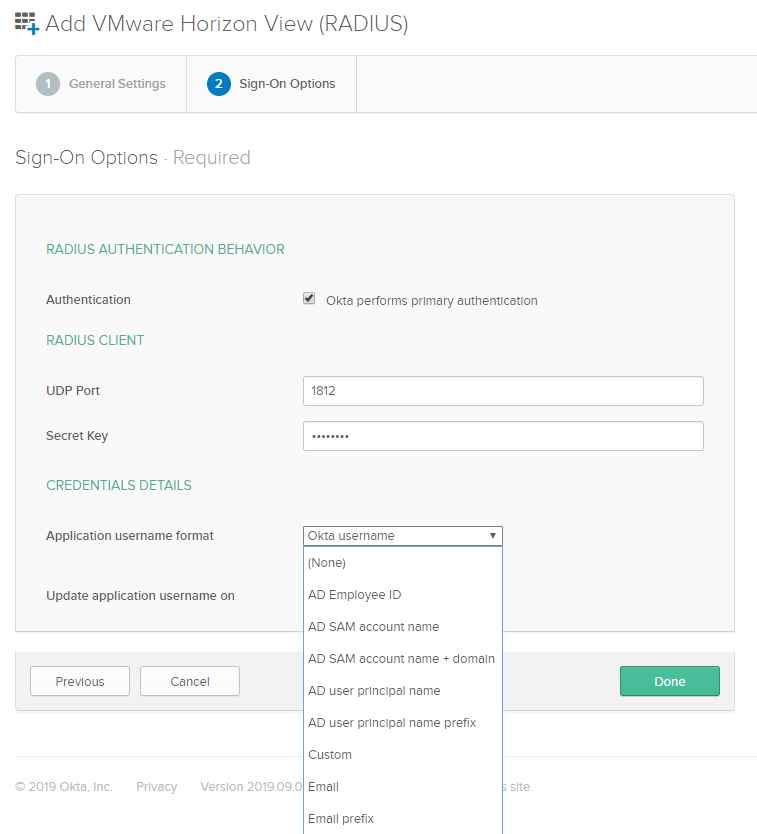Click the add application grid icon

27,23
